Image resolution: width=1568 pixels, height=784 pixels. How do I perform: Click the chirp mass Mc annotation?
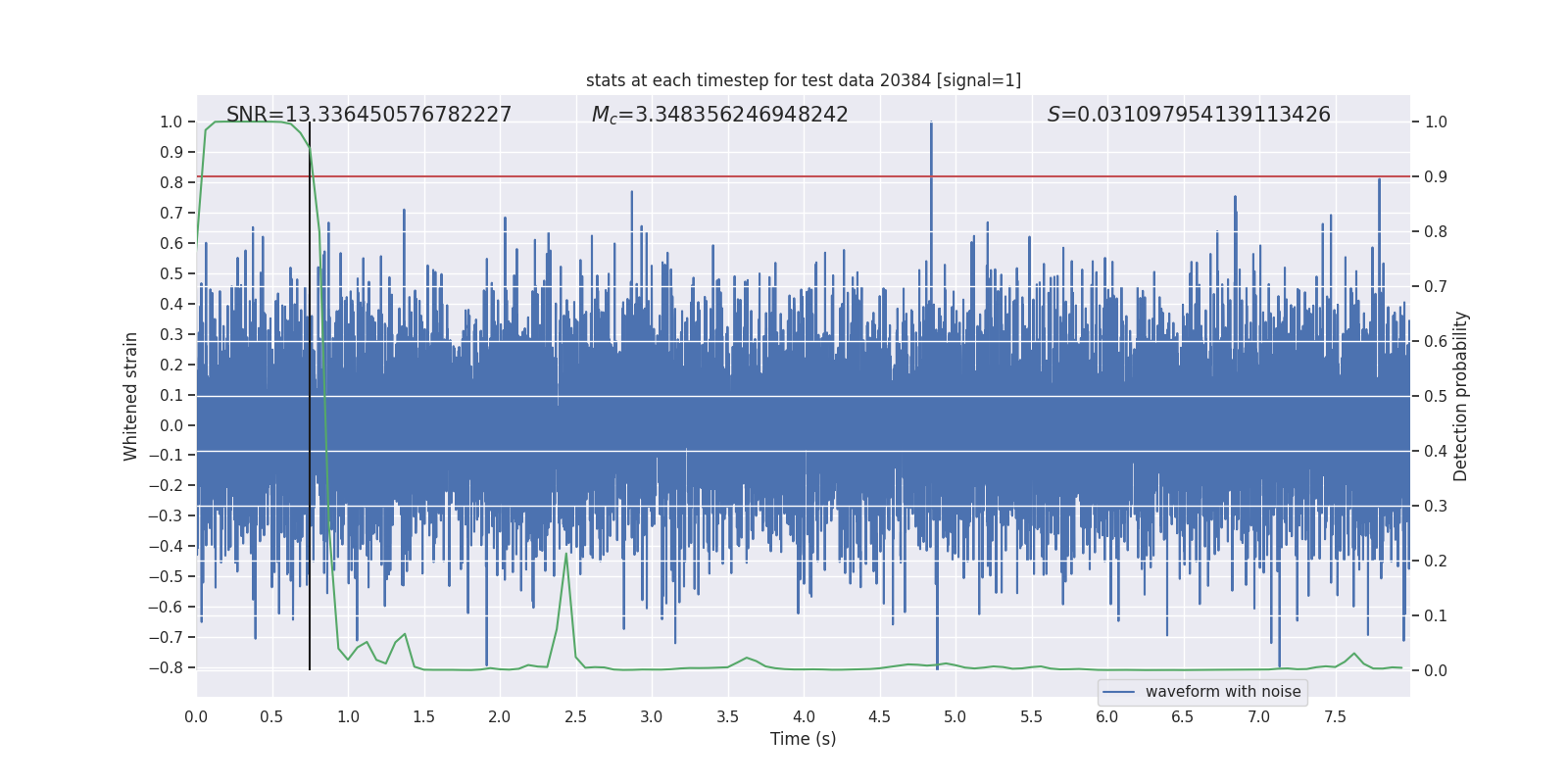pos(719,115)
